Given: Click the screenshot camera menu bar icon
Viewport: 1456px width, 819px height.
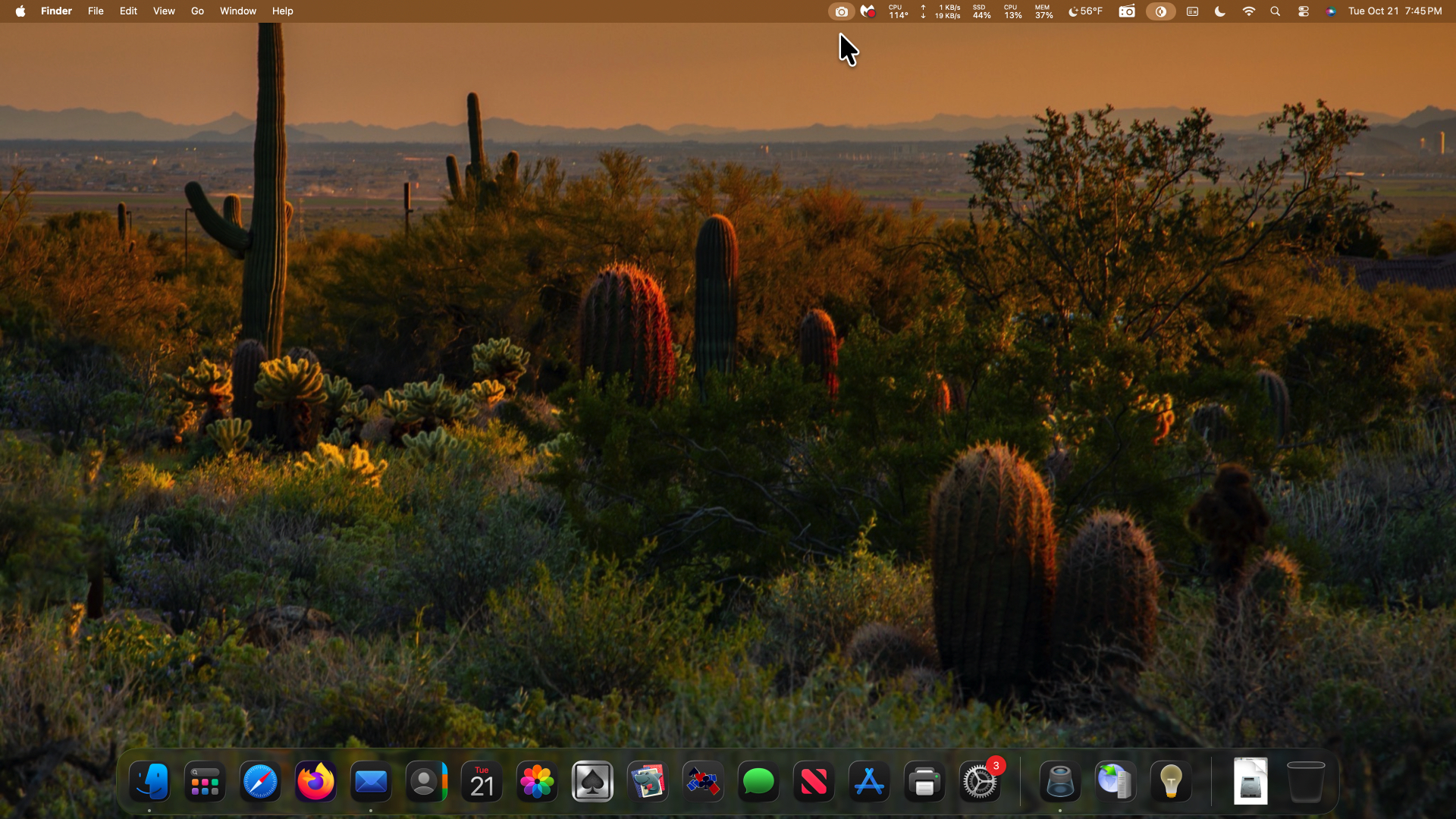Looking at the screenshot, I should pyautogui.click(x=841, y=11).
